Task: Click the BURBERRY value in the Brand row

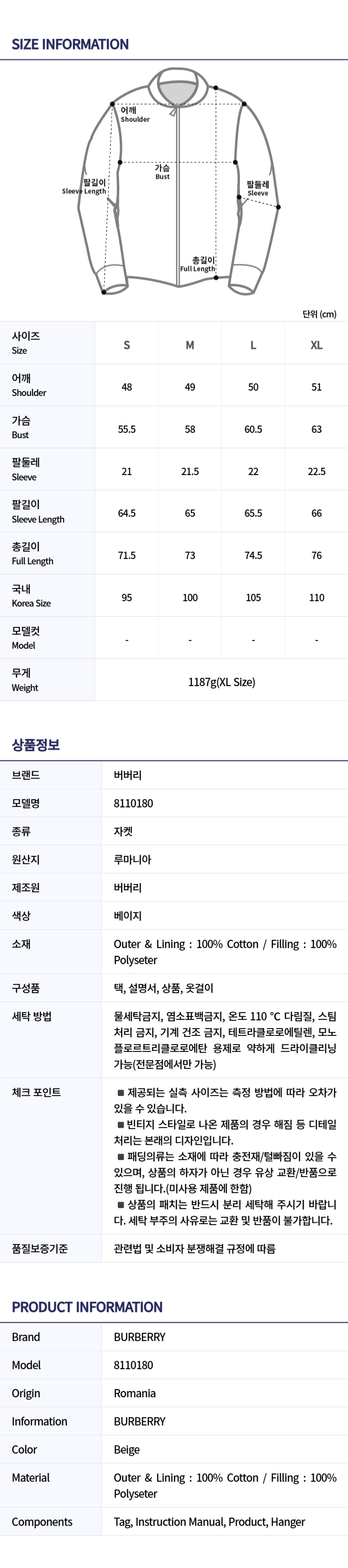Action: [139, 1337]
